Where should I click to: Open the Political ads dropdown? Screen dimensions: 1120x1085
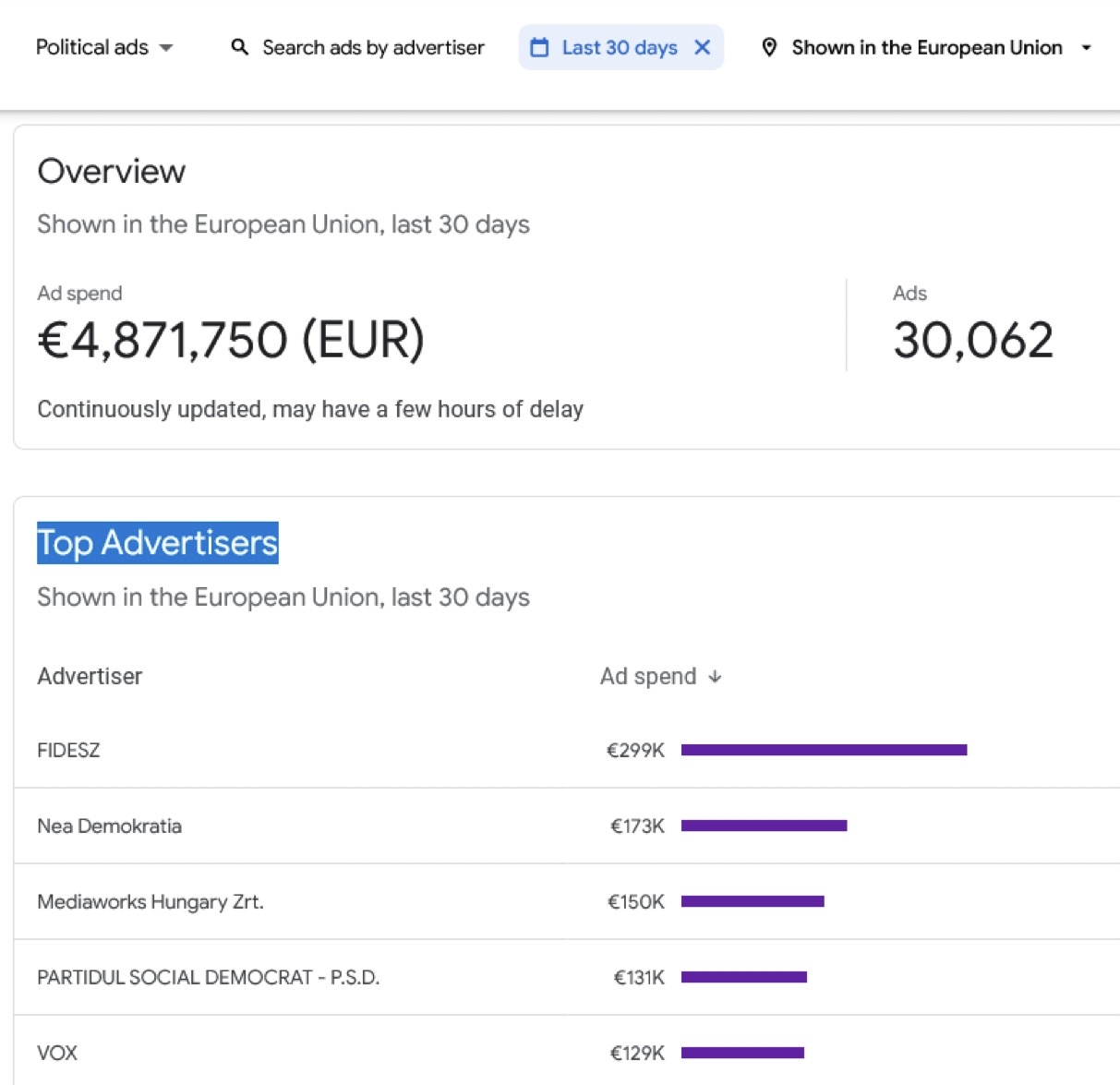103,47
